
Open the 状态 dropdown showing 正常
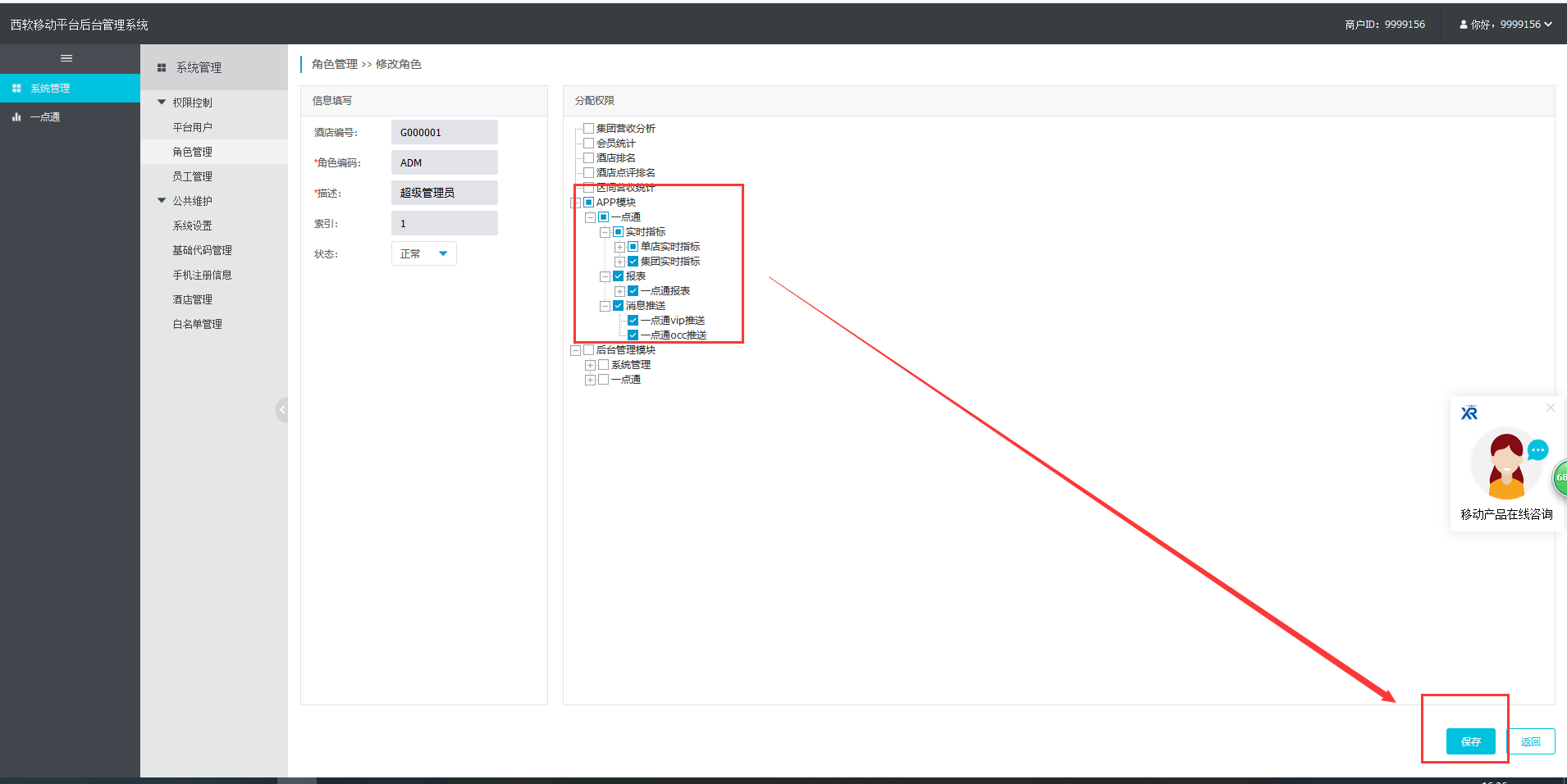point(423,254)
